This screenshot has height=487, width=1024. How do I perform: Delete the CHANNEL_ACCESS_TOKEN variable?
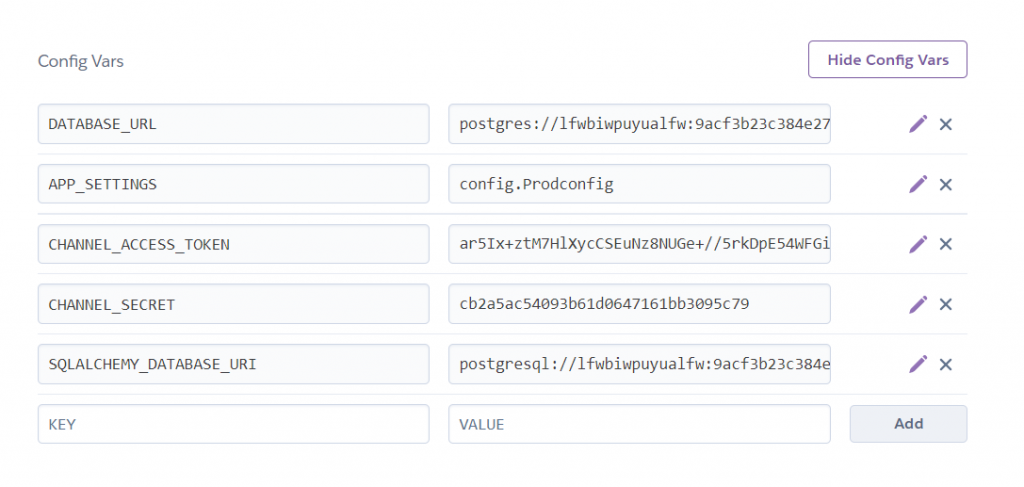946,244
